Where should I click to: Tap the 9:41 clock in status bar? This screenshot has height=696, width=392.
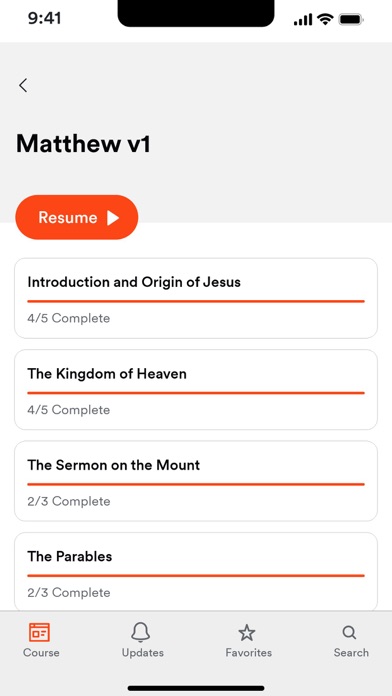pos(44,19)
